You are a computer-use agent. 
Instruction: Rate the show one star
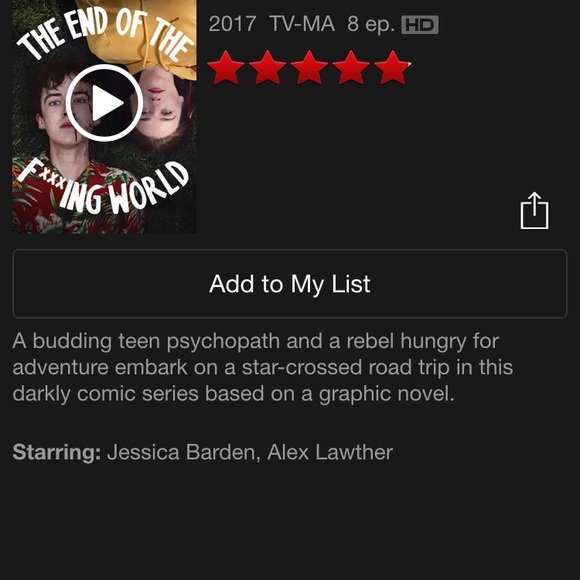tap(226, 68)
